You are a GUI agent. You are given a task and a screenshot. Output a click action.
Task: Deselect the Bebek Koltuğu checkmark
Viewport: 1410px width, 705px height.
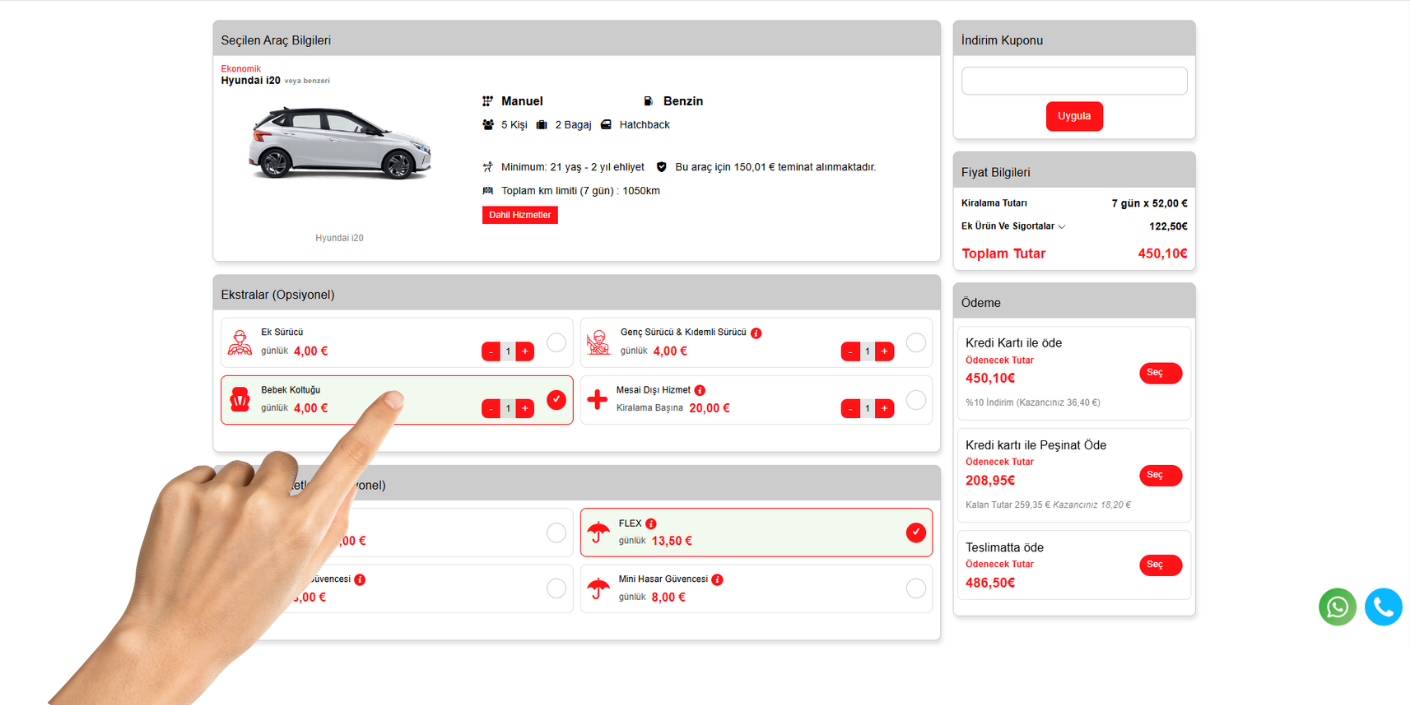point(556,400)
